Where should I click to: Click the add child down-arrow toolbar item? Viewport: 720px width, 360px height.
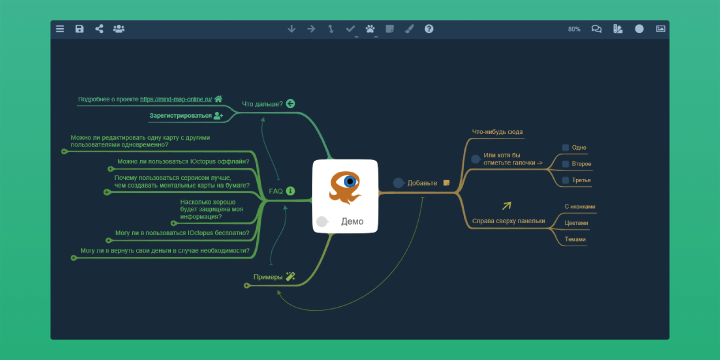coord(291,29)
